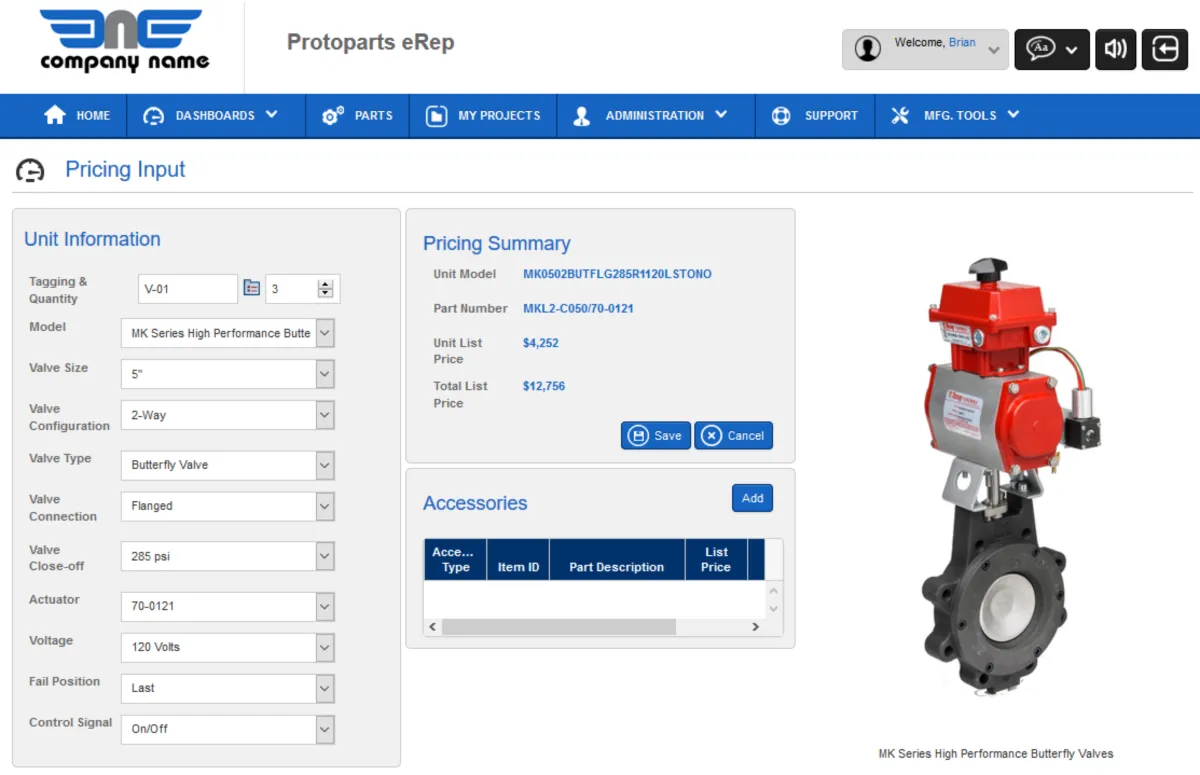
Task: Expand the Valve Size dropdown
Action: point(324,374)
